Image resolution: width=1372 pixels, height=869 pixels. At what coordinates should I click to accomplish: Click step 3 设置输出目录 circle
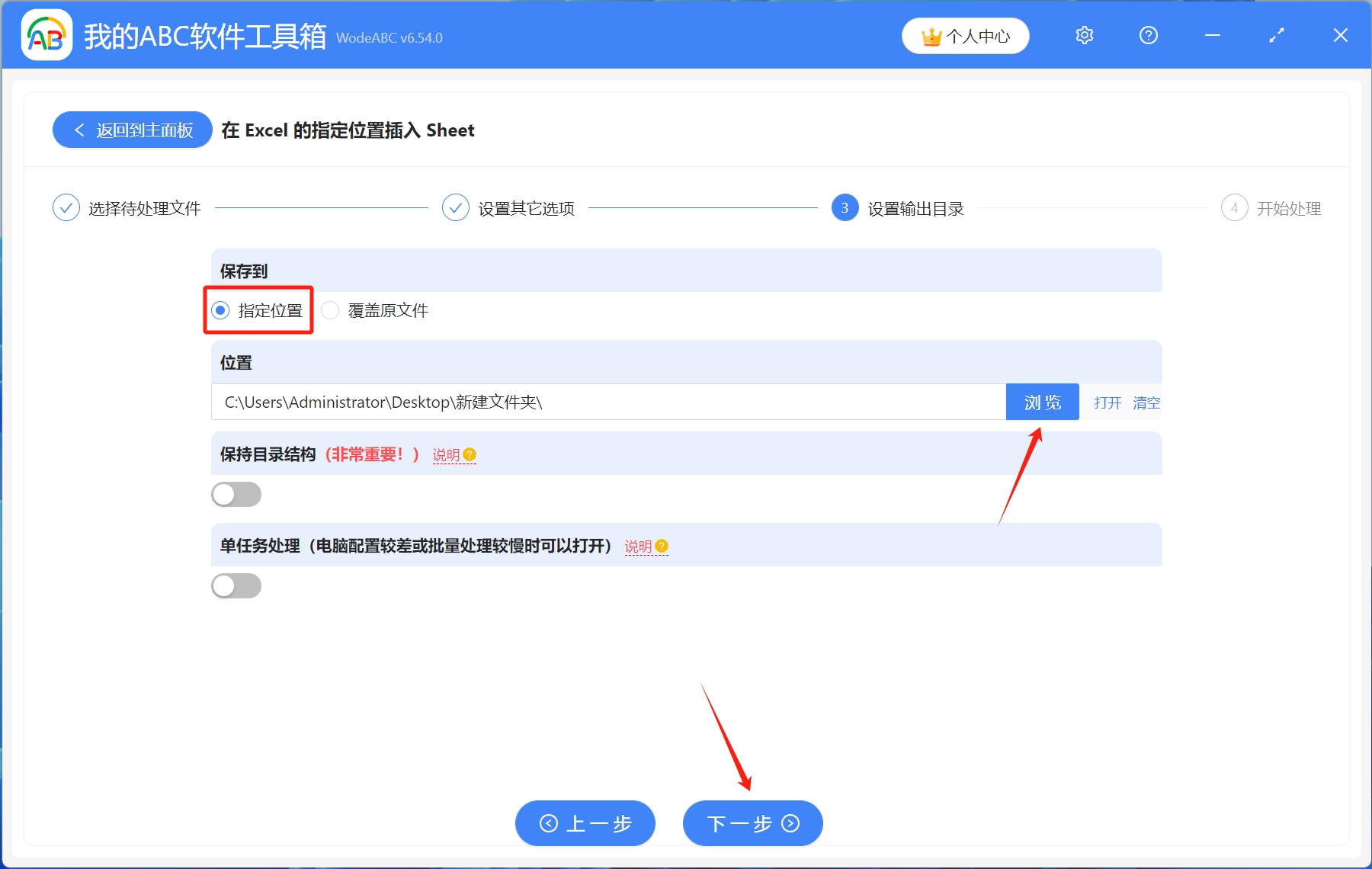click(845, 208)
